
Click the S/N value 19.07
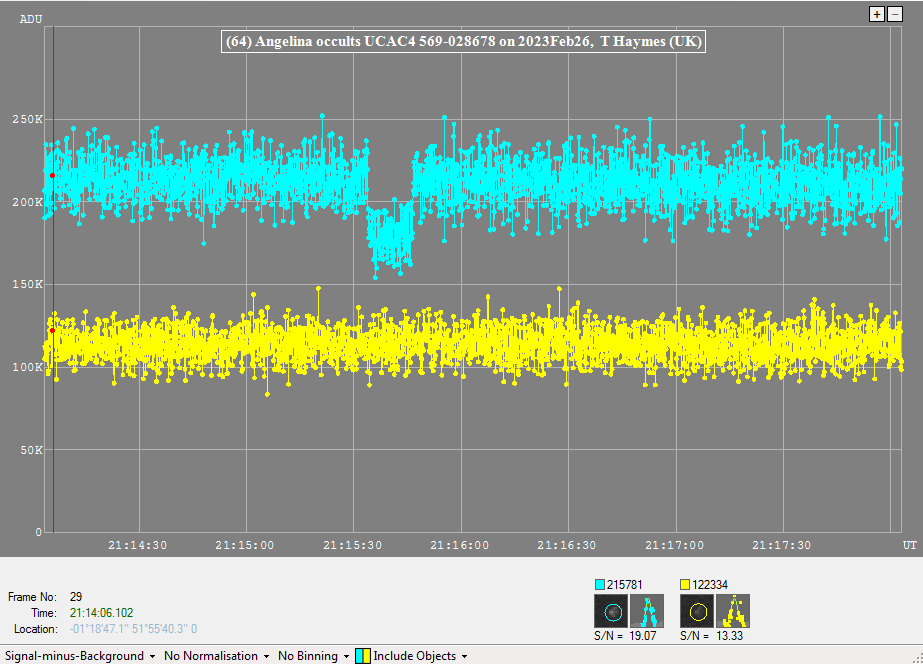[x=644, y=635]
